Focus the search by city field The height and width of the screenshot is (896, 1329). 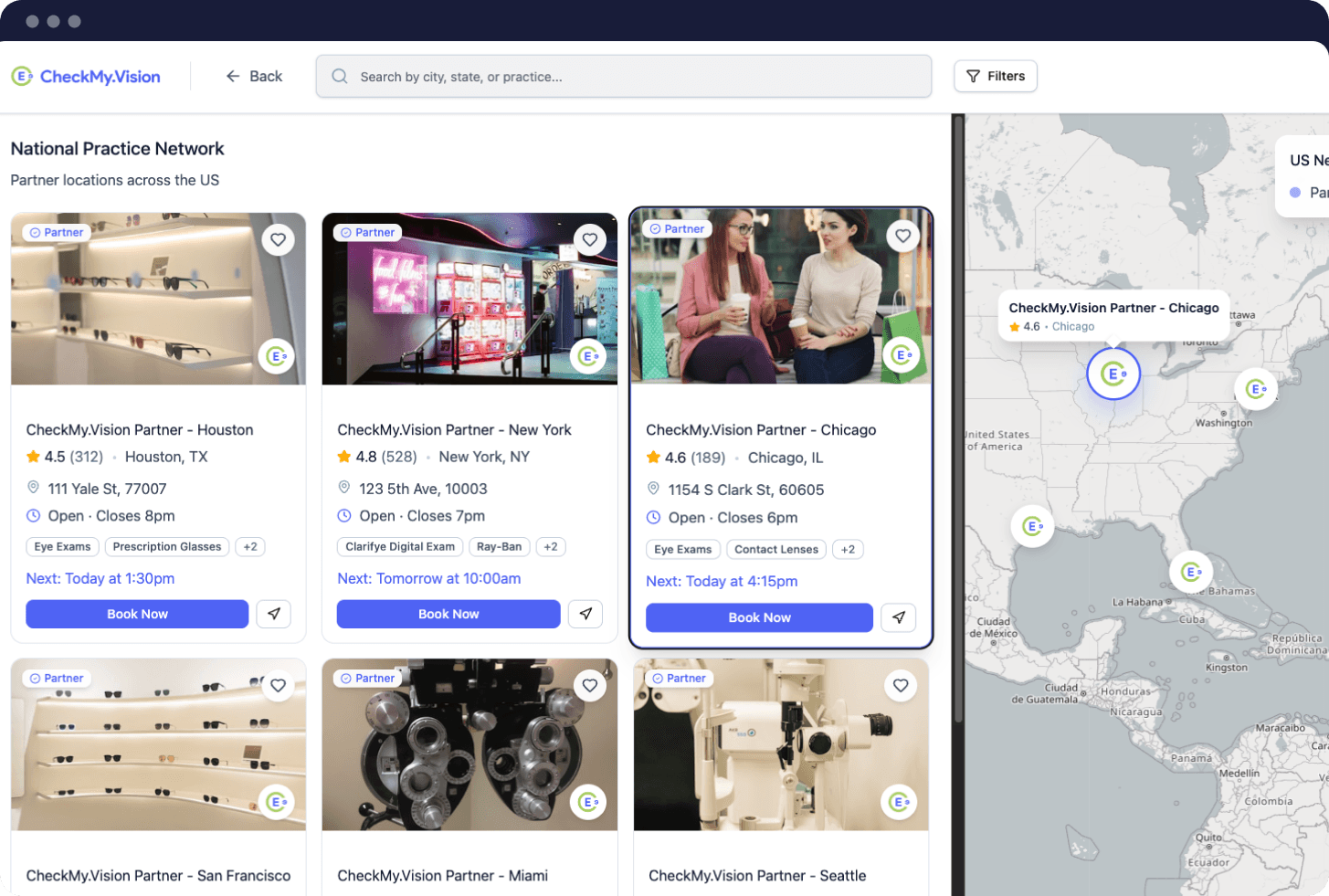pos(624,77)
